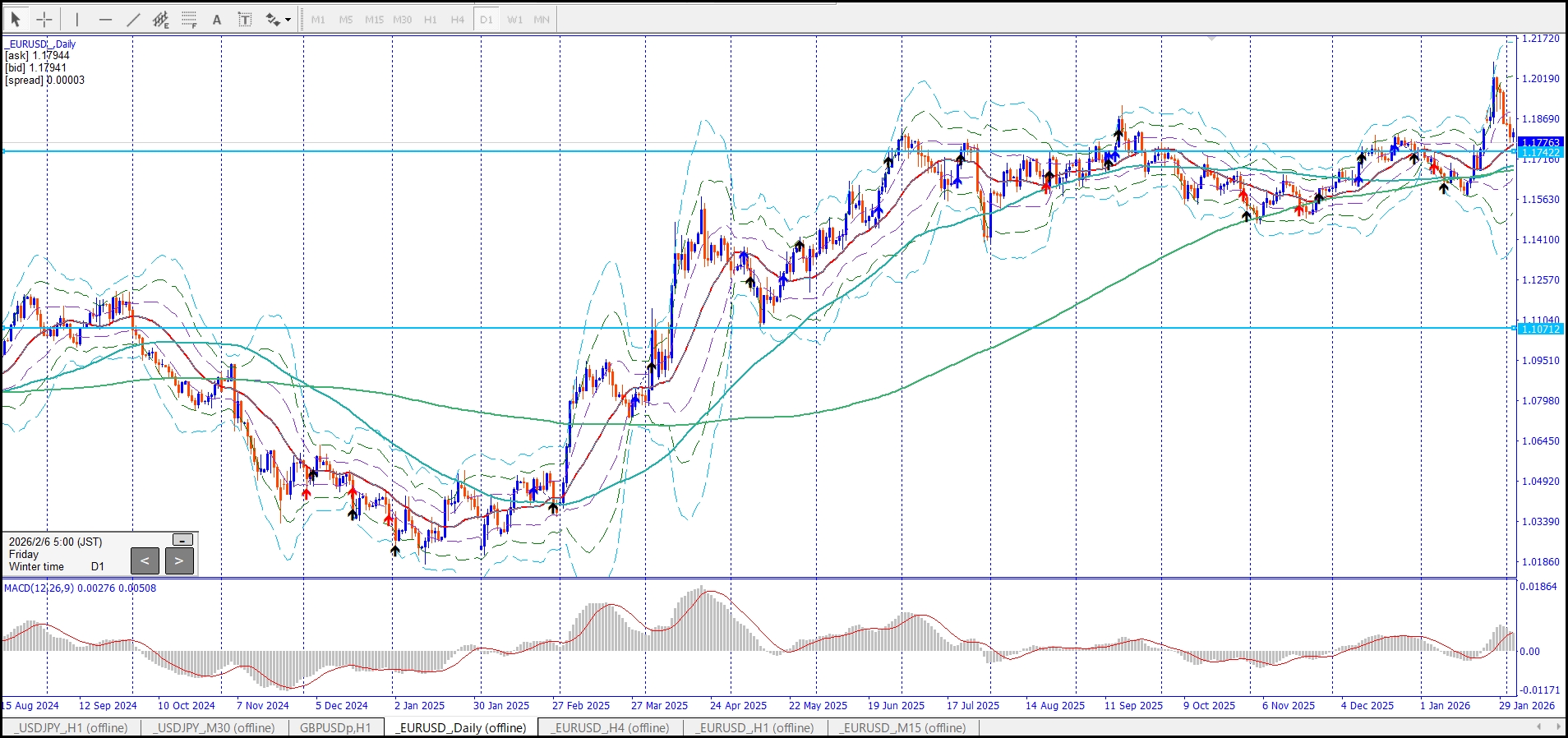Click the previous '<' button in time panel
The width and height of the screenshot is (1568, 738).
[x=145, y=561]
